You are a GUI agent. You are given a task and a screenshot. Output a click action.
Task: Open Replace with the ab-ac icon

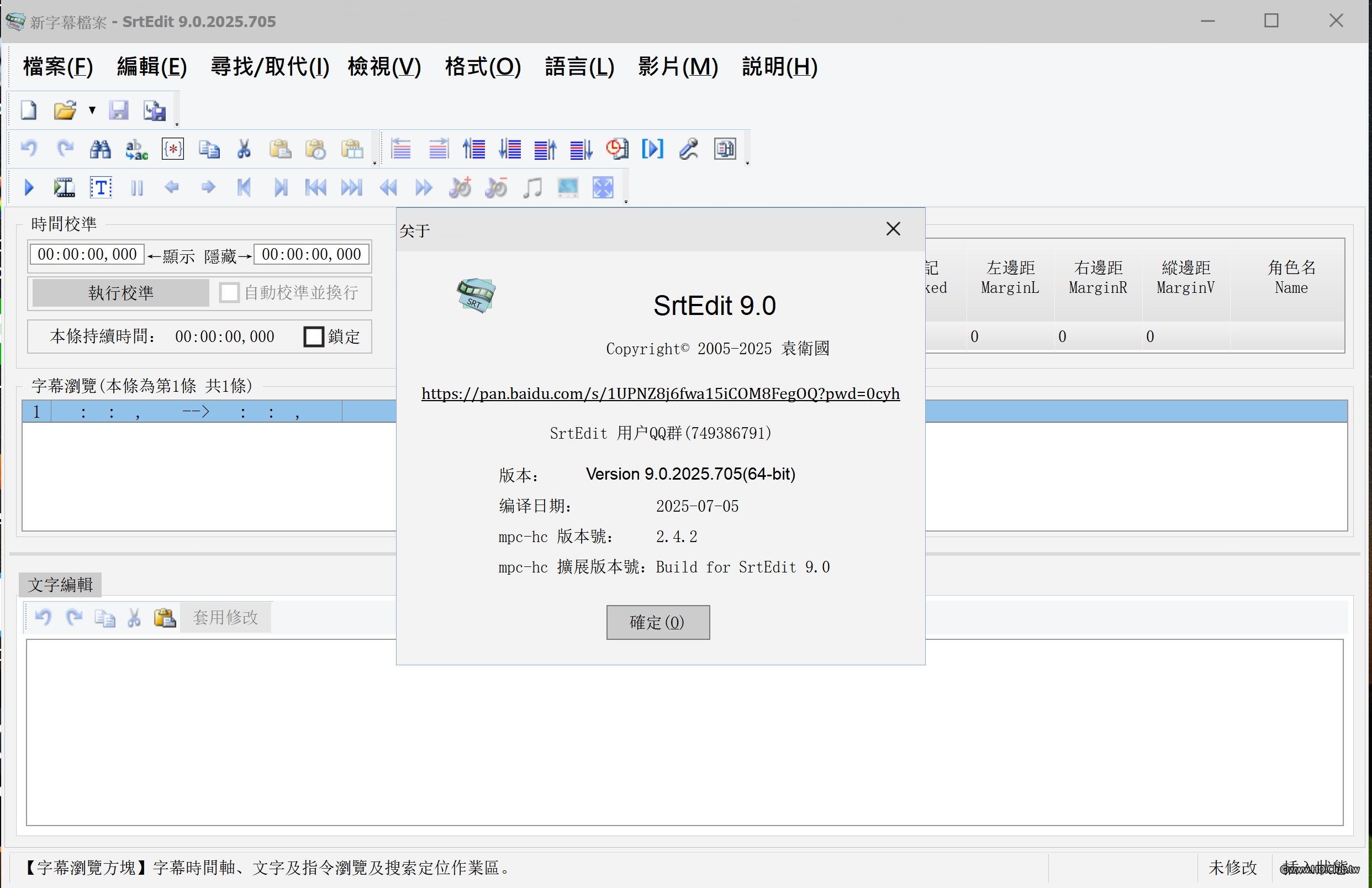(x=136, y=149)
